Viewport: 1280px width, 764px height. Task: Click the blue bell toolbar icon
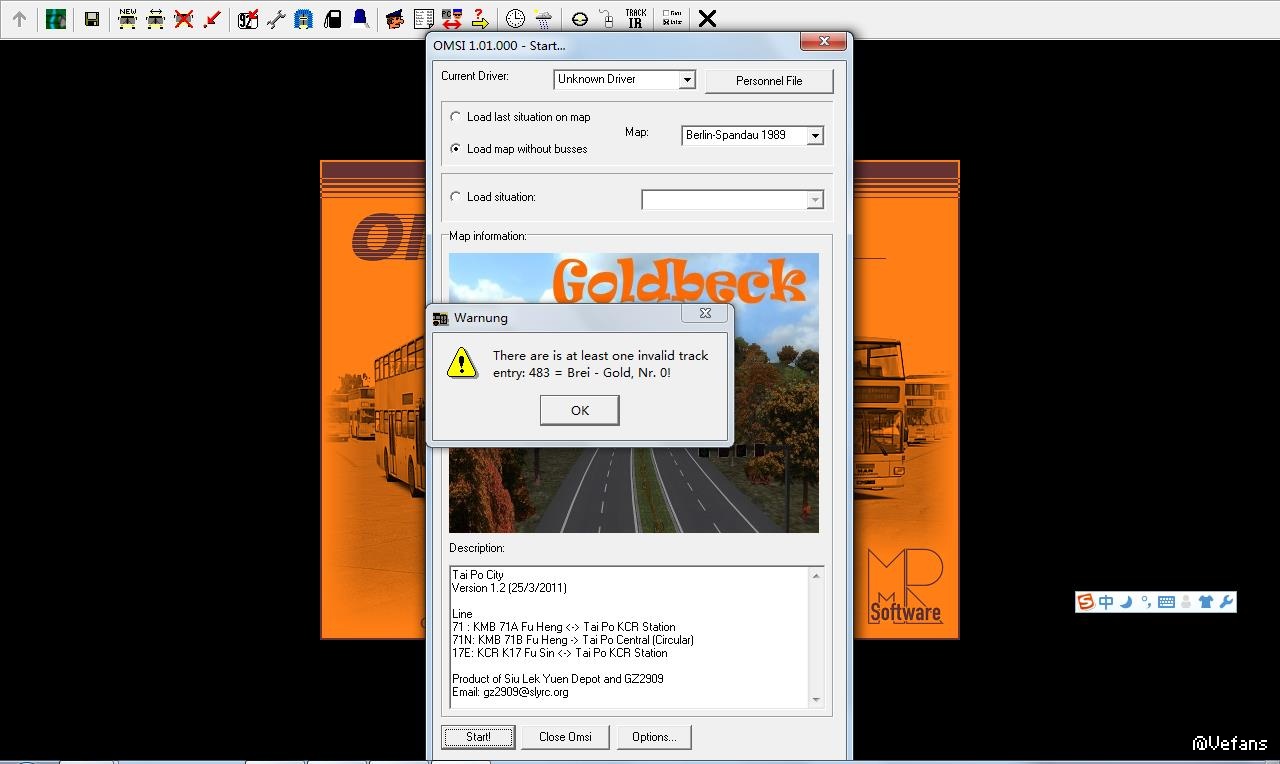click(x=360, y=19)
